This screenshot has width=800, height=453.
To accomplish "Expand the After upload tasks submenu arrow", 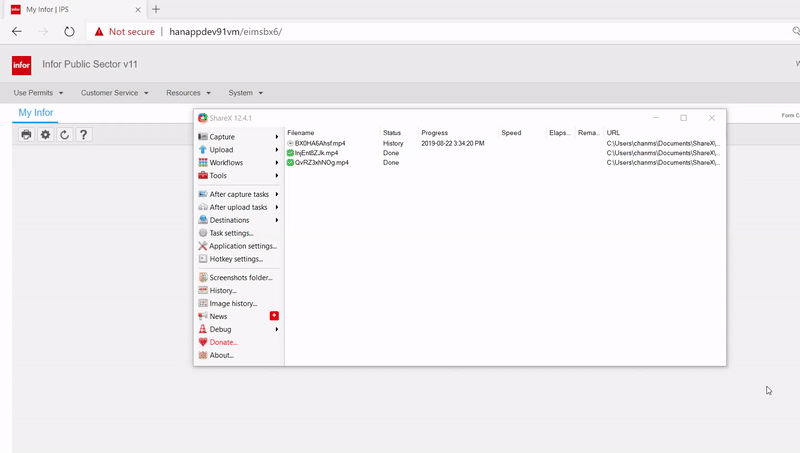I will click(277, 207).
